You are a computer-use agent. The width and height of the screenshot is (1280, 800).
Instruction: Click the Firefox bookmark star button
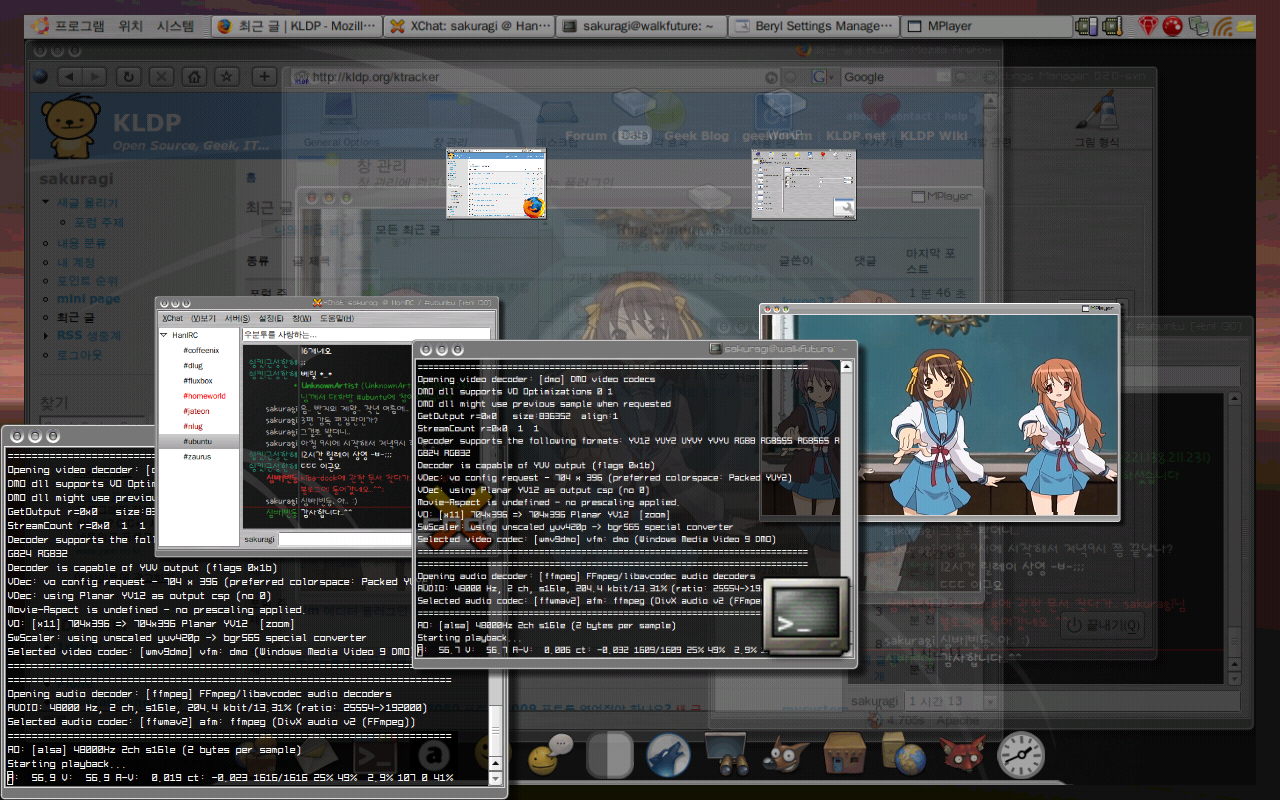tap(228, 76)
